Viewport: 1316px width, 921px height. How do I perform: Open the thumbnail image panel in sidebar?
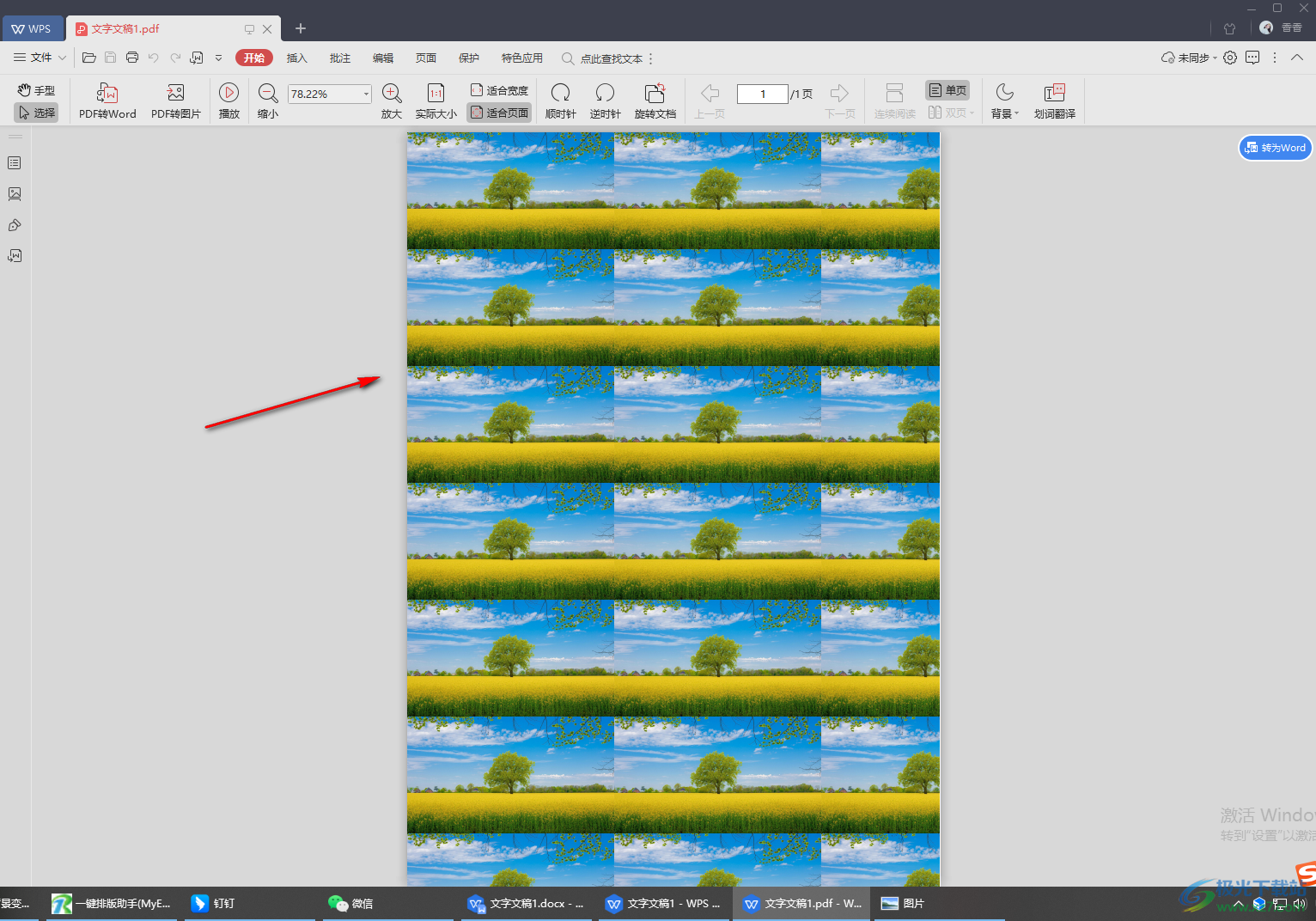click(x=15, y=194)
